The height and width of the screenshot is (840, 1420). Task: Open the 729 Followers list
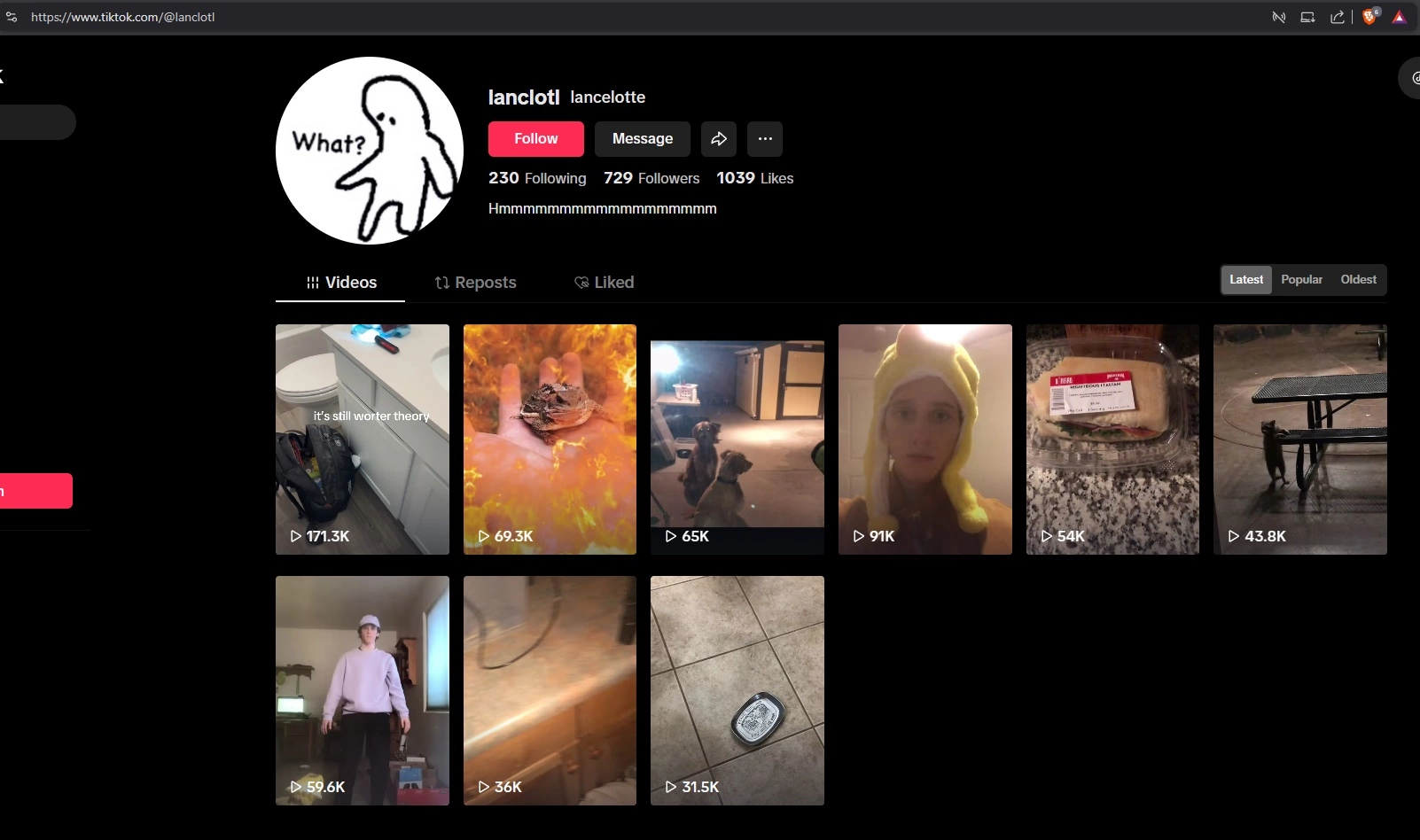(x=651, y=178)
